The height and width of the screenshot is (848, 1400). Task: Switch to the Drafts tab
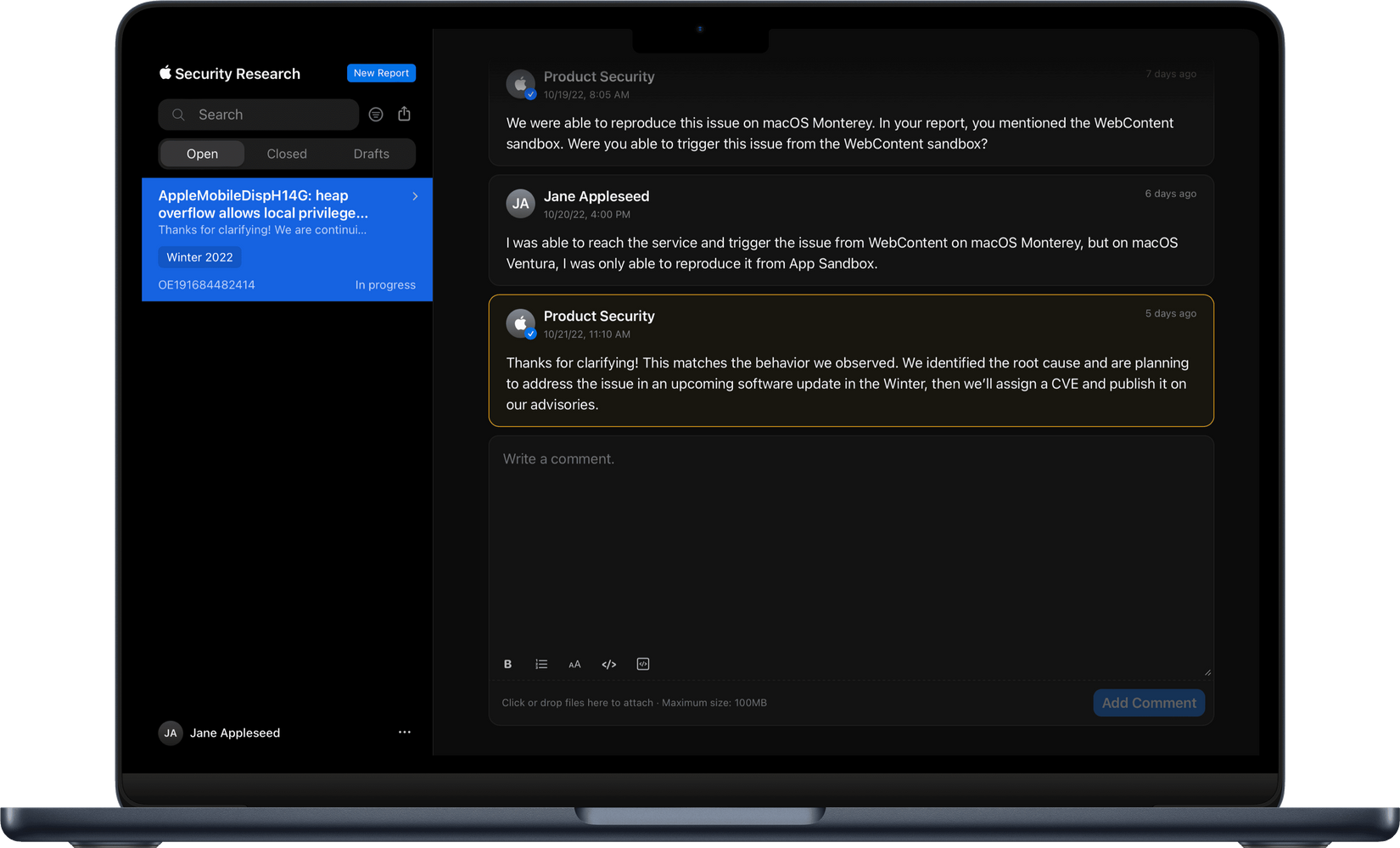click(371, 154)
